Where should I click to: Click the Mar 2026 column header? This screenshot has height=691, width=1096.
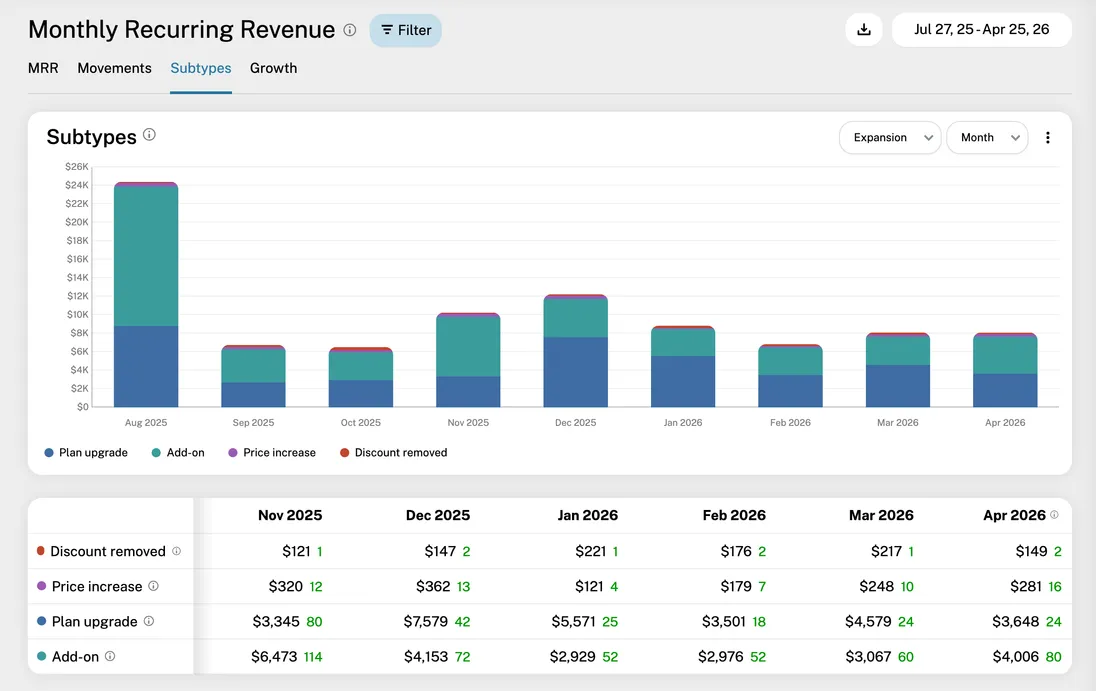(x=881, y=515)
